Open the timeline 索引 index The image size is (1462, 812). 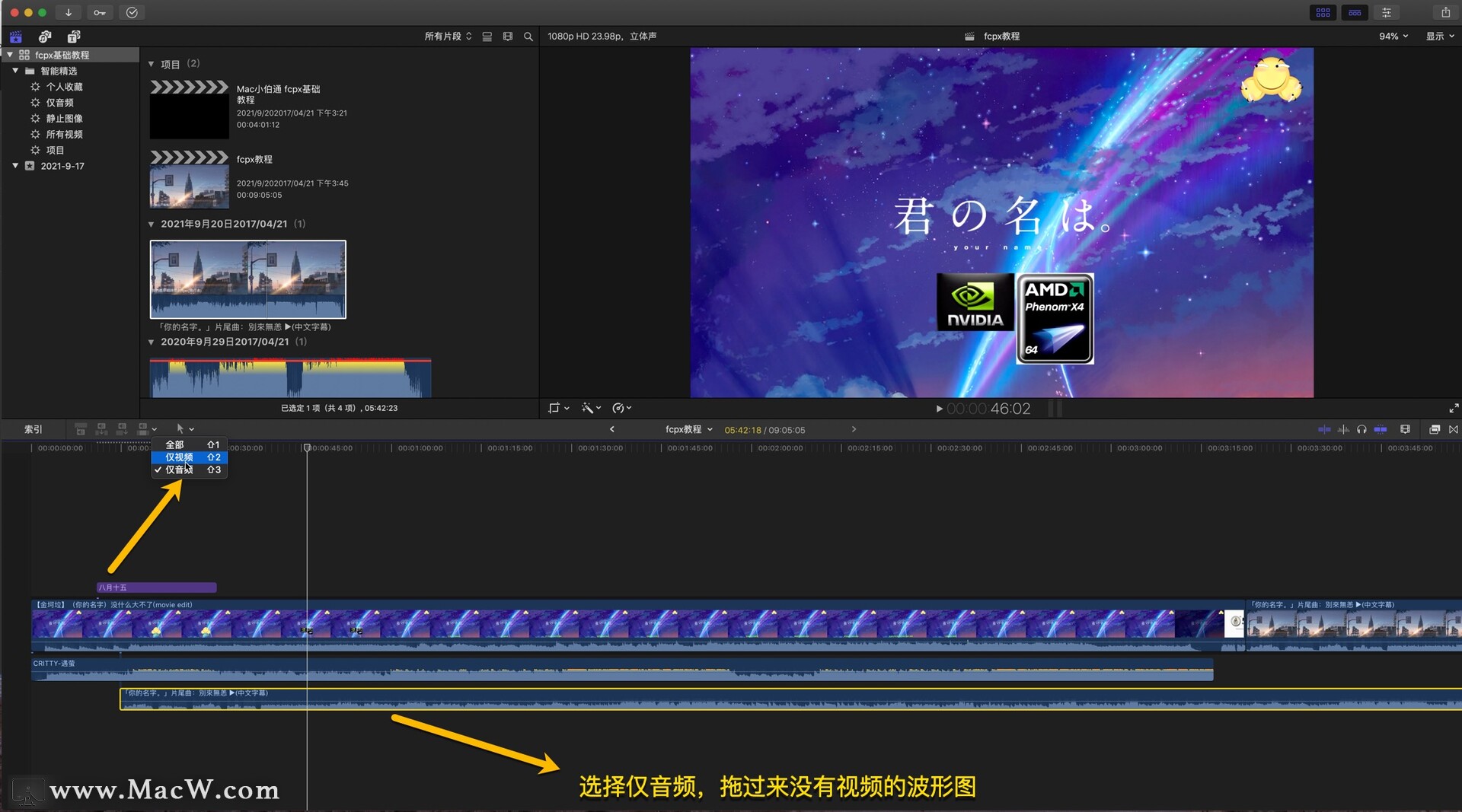[34, 430]
